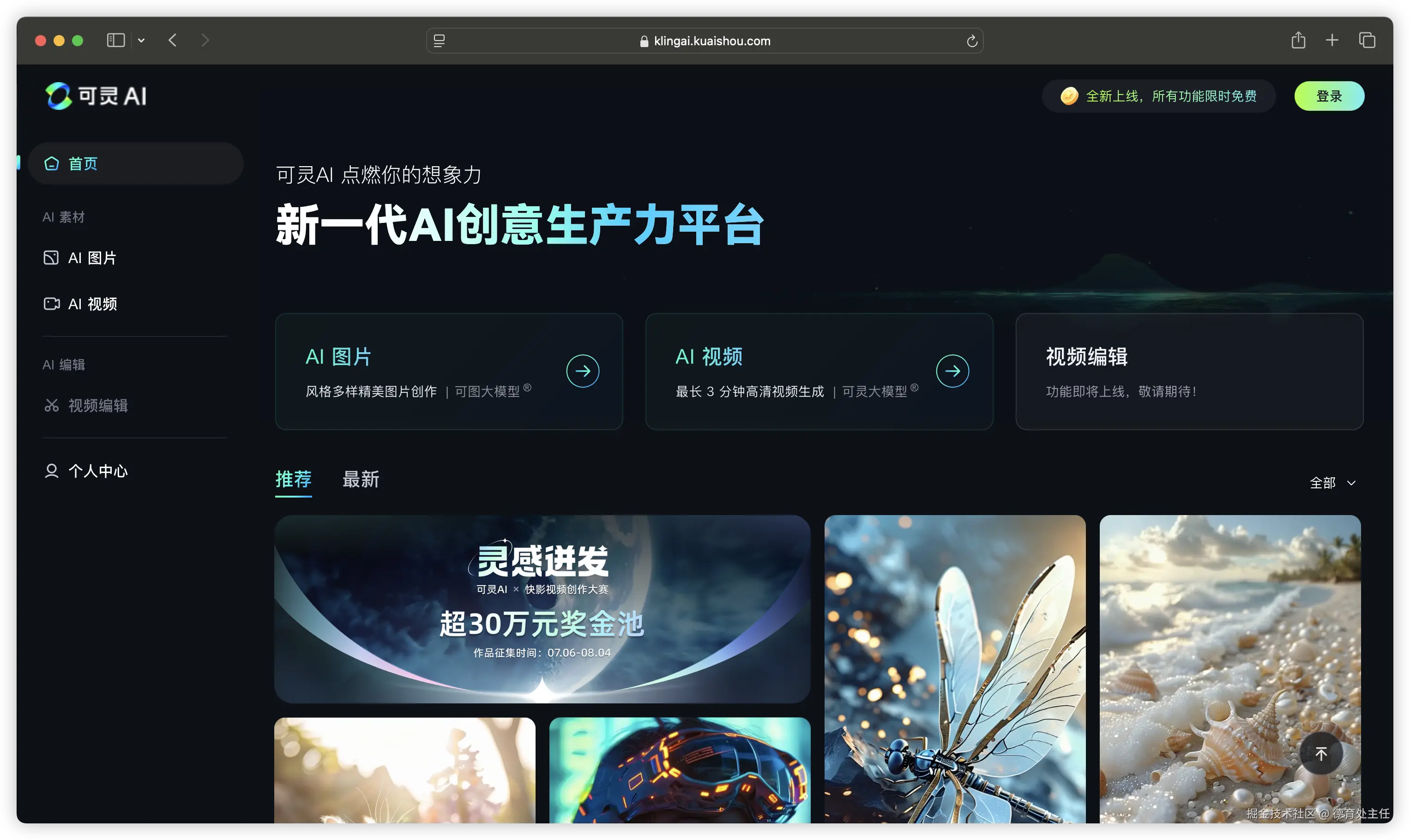Click the Kling AI logo
This screenshot has width=1410, height=840.
click(96, 96)
